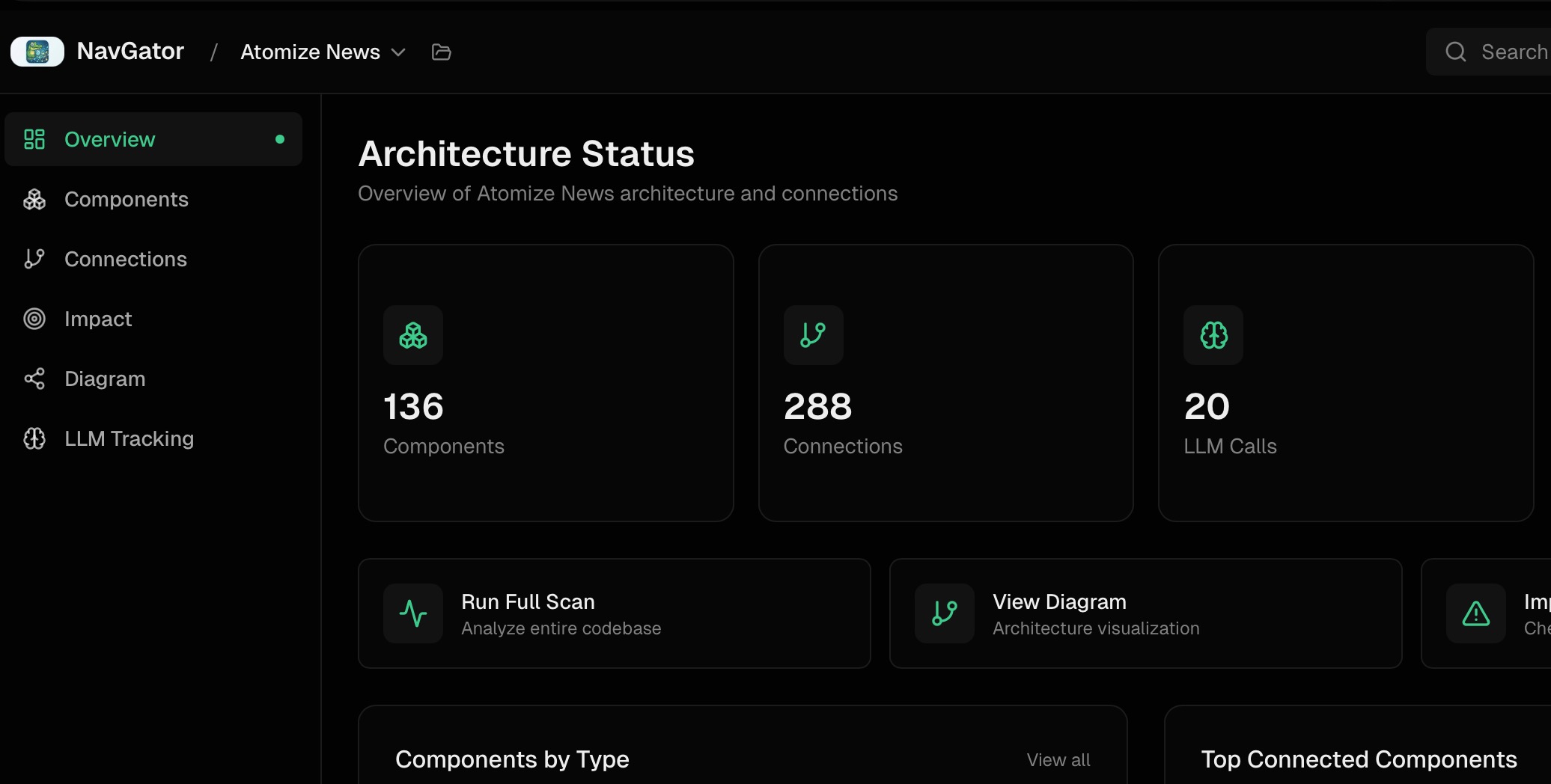Click into the Search field
The height and width of the screenshot is (784, 1551).
[1512, 52]
